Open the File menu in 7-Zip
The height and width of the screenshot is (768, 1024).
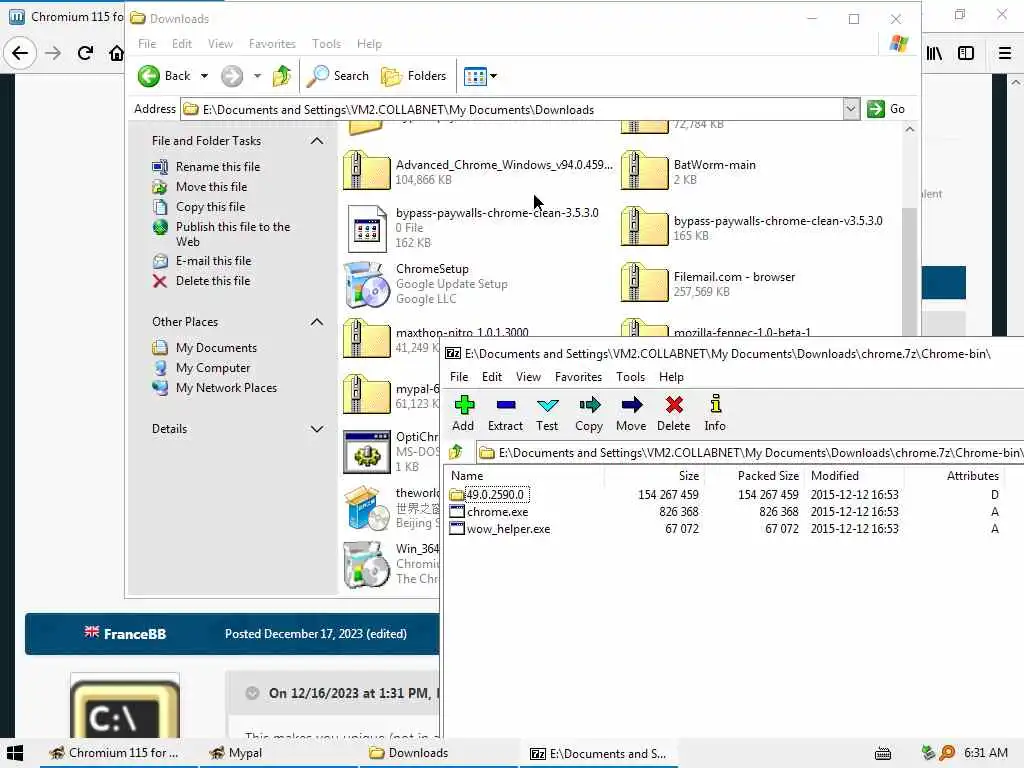click(x=459, y=377)
